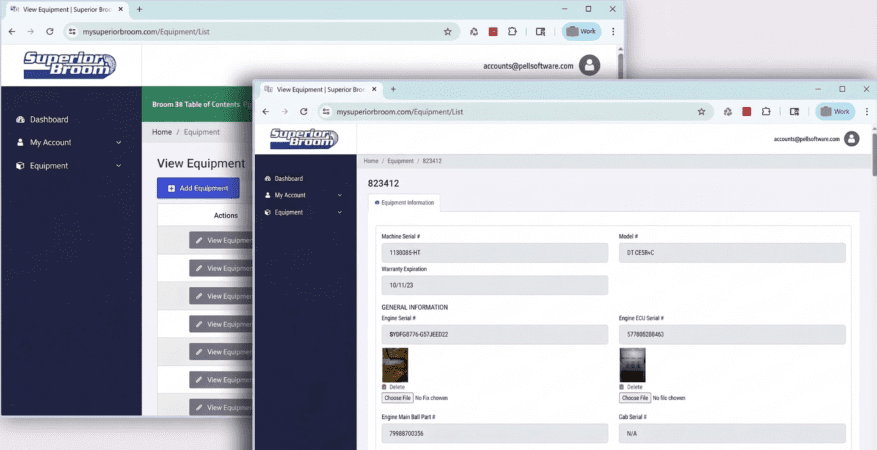Click the Dashboard icon in front window sidebar
877x450 pixels.
point(267,178)
